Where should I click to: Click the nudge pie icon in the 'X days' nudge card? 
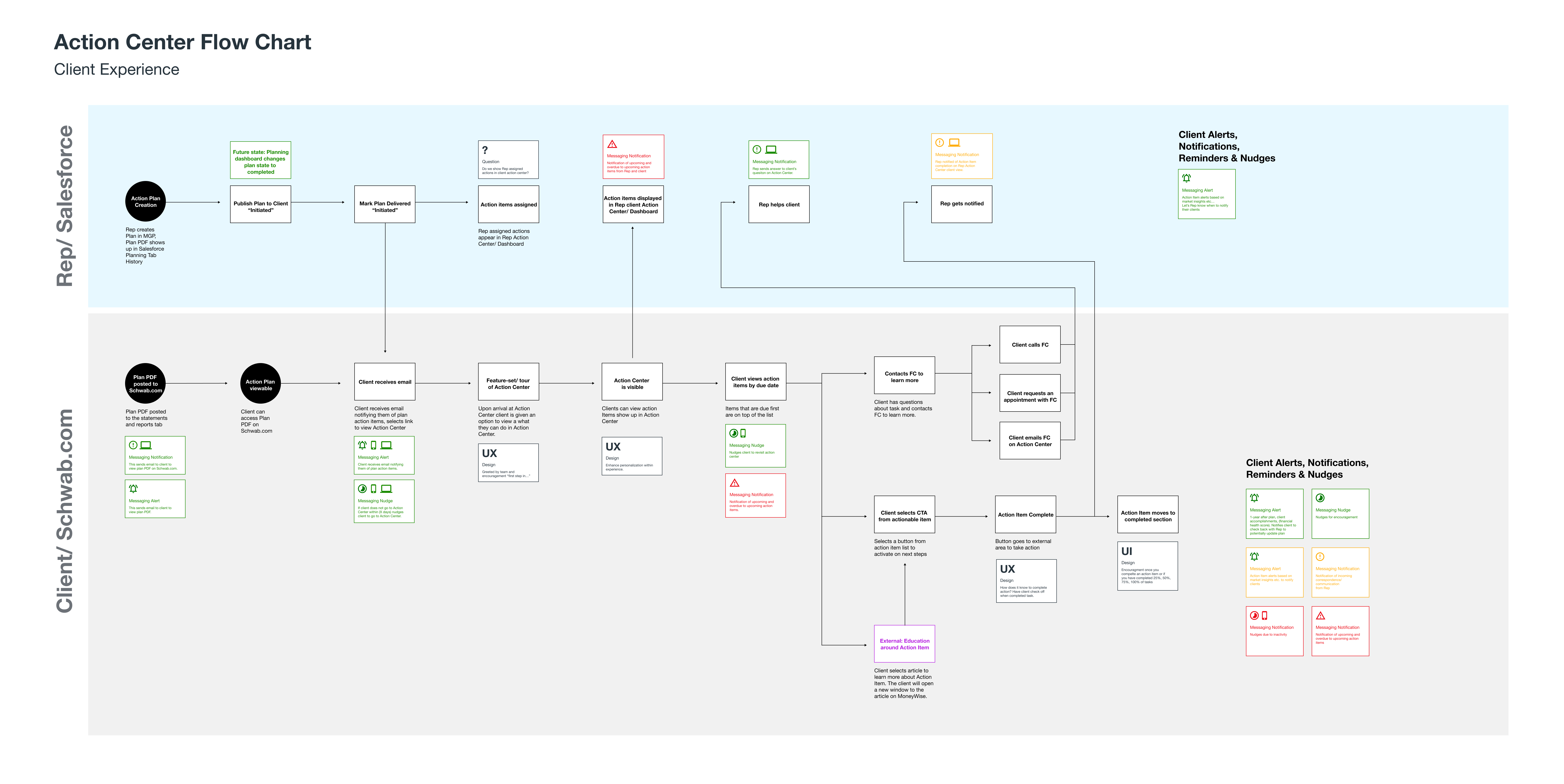point(362,489)
